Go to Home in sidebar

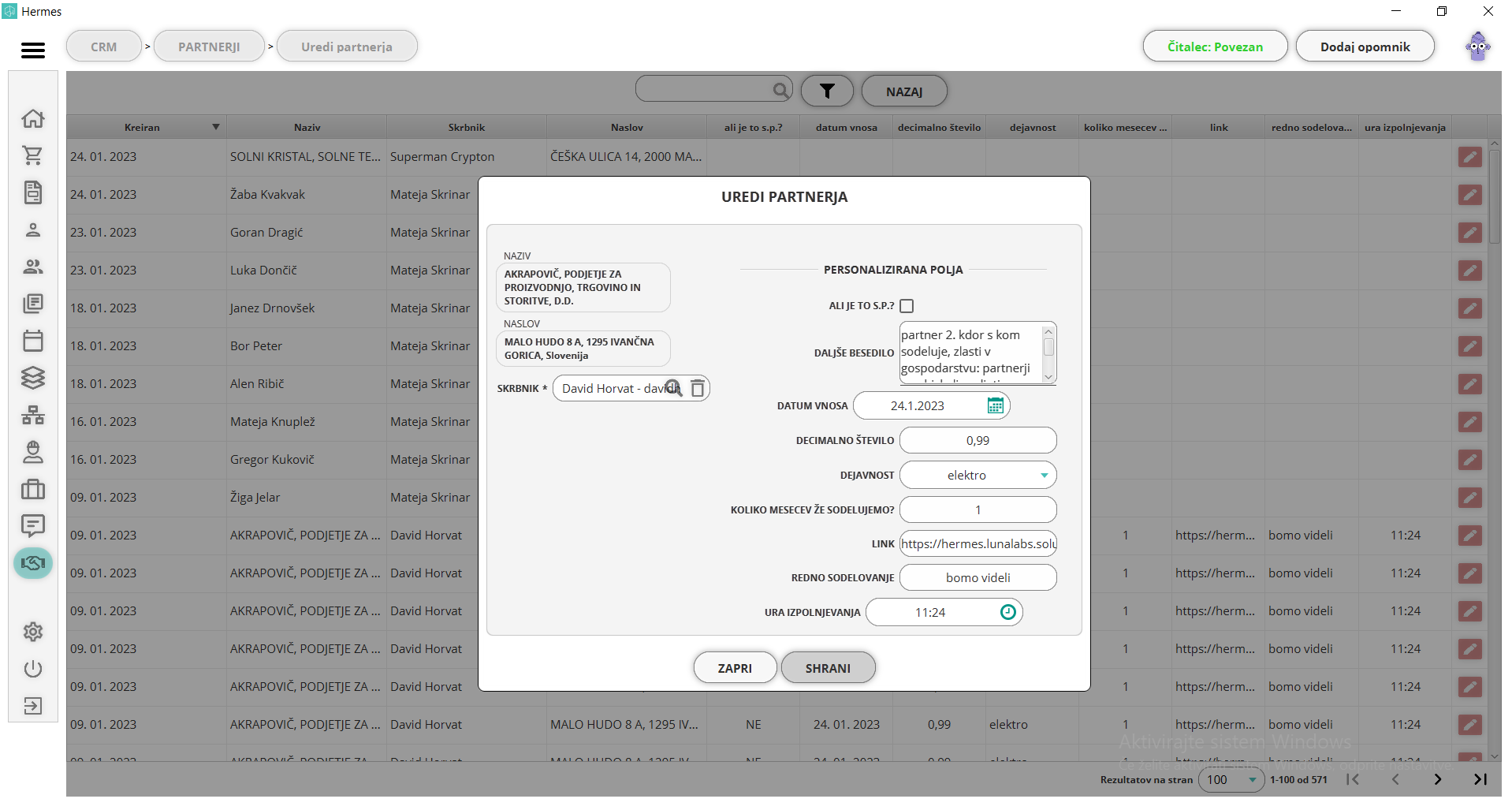pyautogui.click(x=33, y=118)
